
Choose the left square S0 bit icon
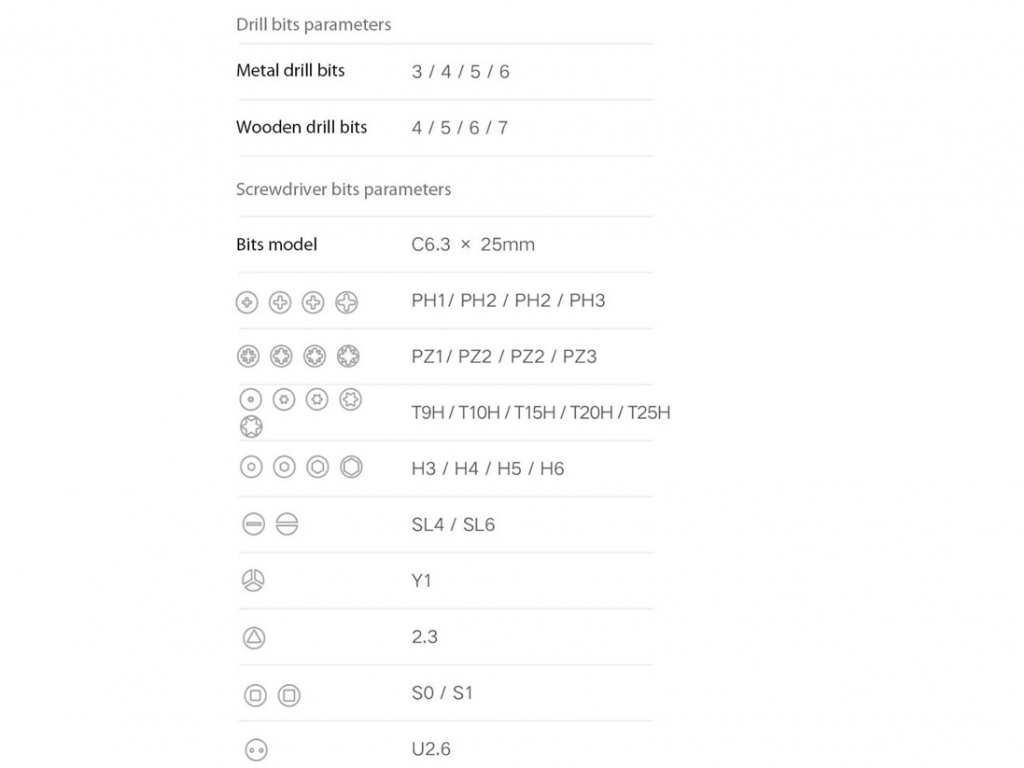(x=255, y=695)
